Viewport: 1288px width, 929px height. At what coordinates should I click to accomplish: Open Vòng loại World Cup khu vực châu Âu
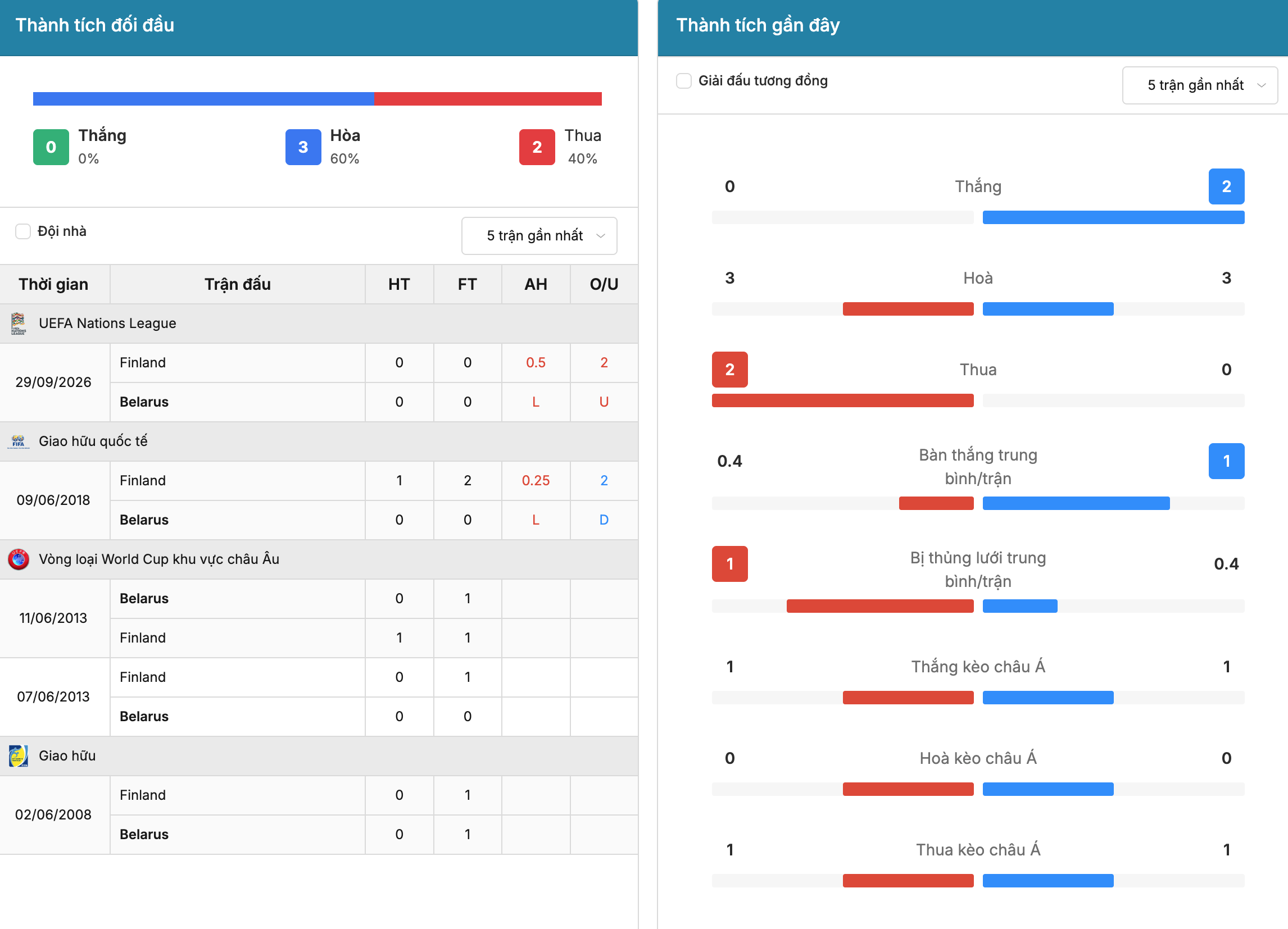pyautogui.click(x=159, y=559)
